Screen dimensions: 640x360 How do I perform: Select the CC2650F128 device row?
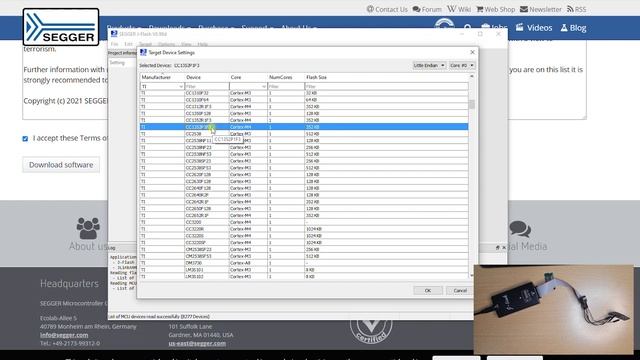(x=304, y=209)
